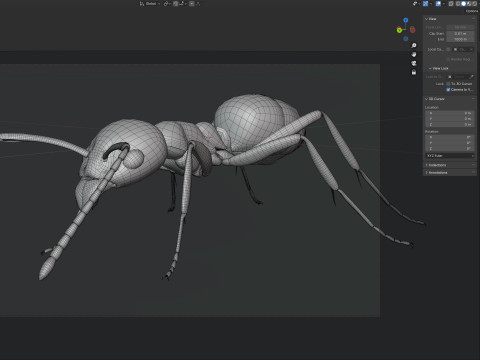Enable Lock To 3D Cursor checkbox
The width and height of the screenshot is (480, 360).
tap(448, 84)
